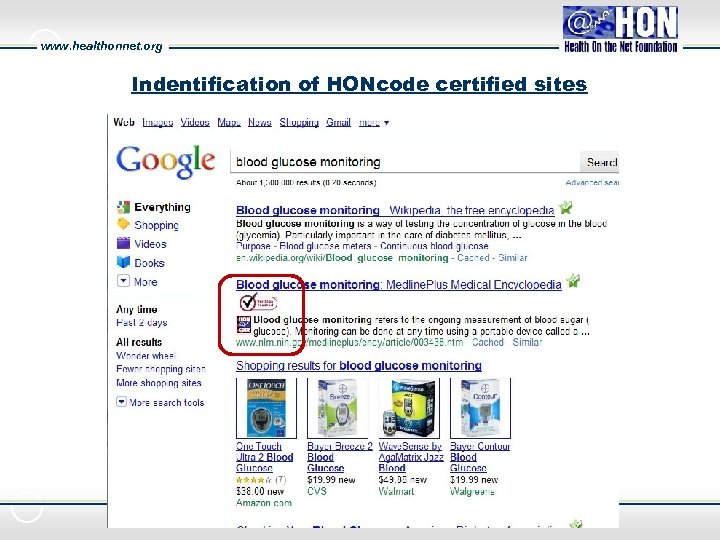Click Cached link under the MedlinePlus result

point(488,342)
